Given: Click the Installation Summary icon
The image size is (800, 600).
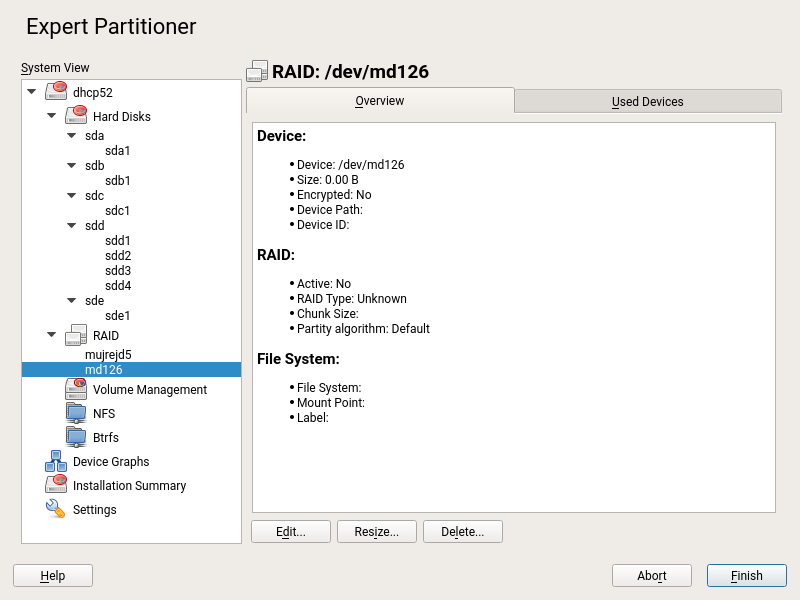Looking at the screenshot, I should click(x=56, y=485).
